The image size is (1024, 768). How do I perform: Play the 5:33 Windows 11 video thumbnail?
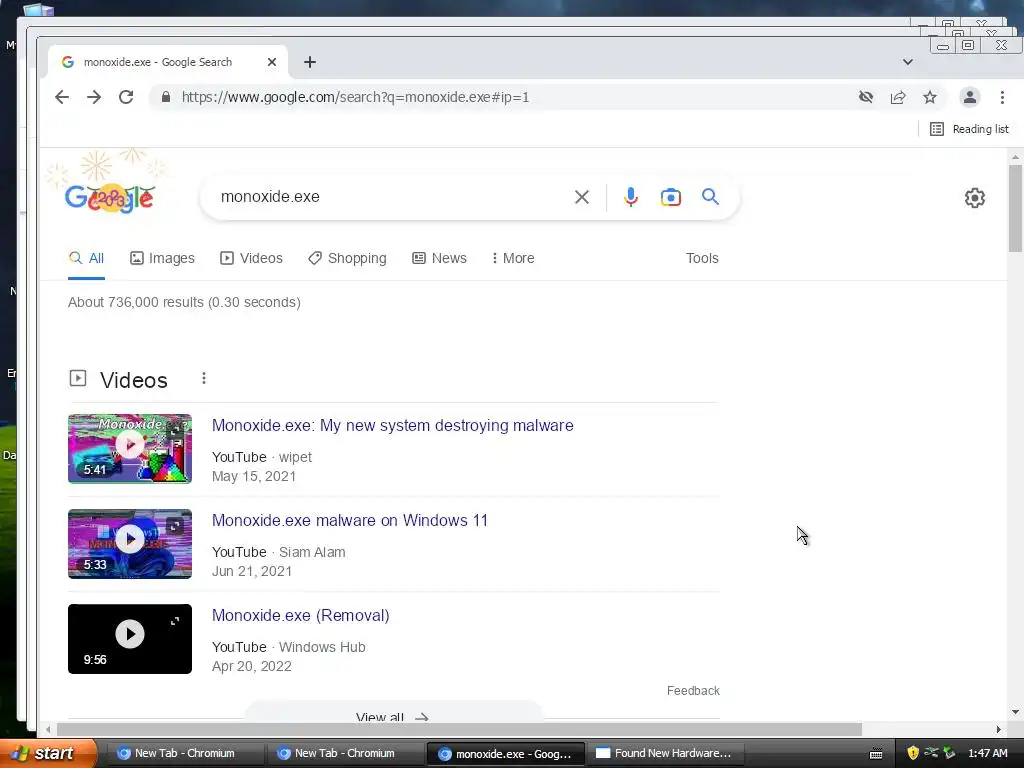[130, 544]
